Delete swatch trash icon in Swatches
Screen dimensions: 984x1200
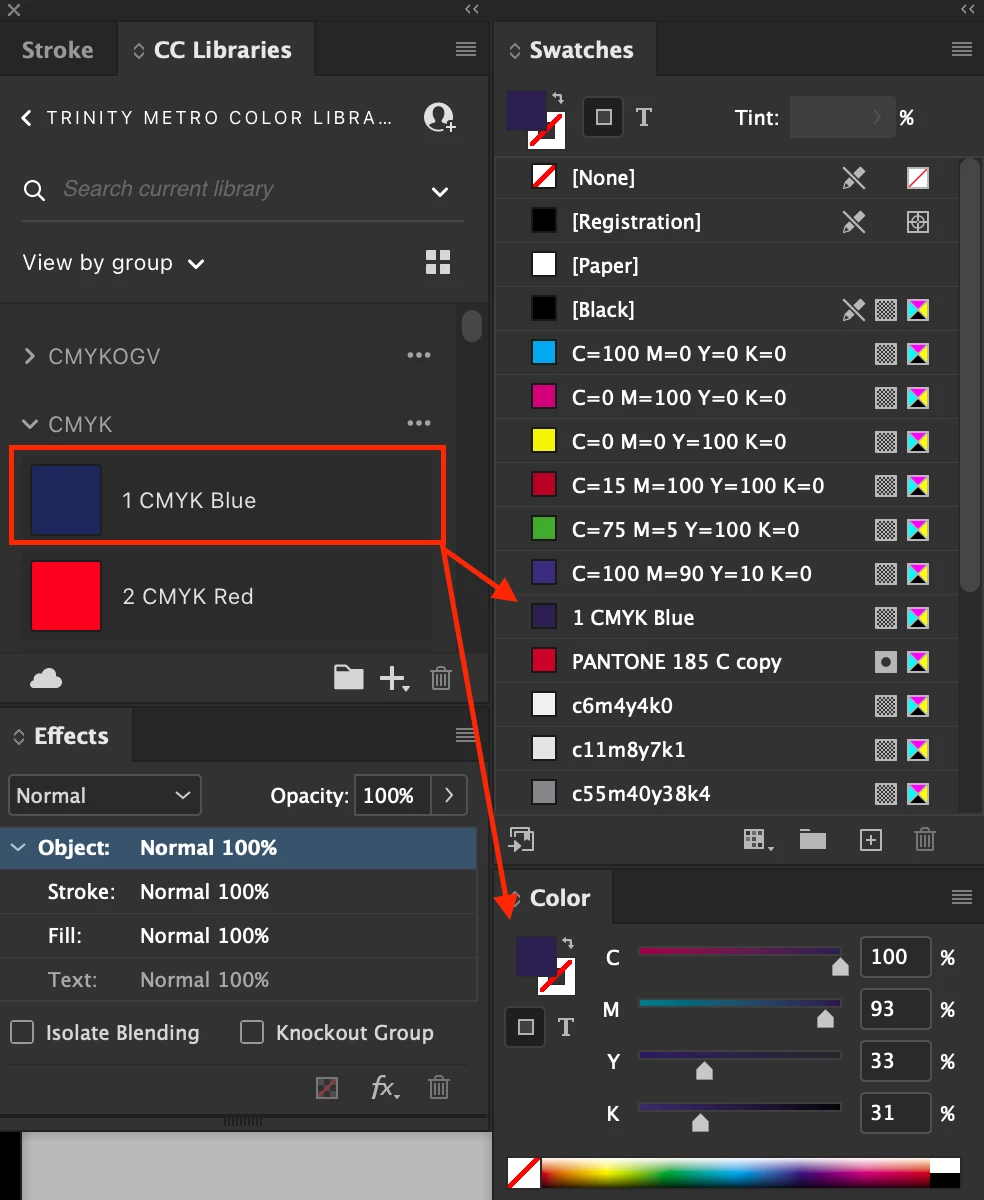(925, 840)
